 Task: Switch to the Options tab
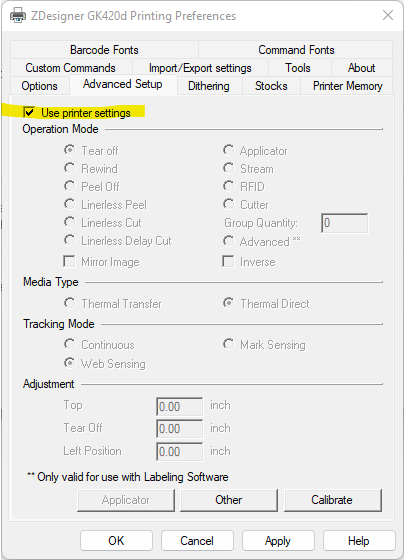[40, 86]
